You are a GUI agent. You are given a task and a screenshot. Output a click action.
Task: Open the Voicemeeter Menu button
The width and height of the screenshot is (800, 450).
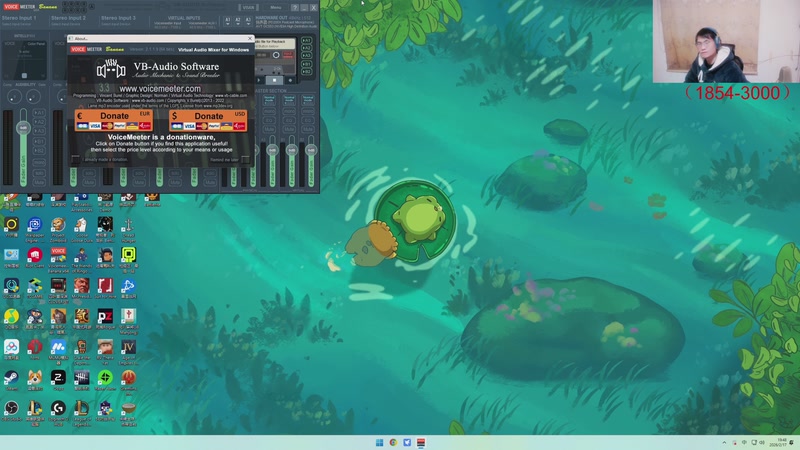(276, 7)
